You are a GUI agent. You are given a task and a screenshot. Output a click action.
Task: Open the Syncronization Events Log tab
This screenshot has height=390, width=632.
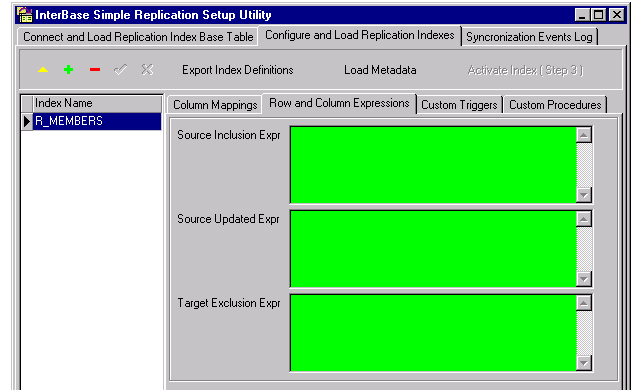[529, 37]
